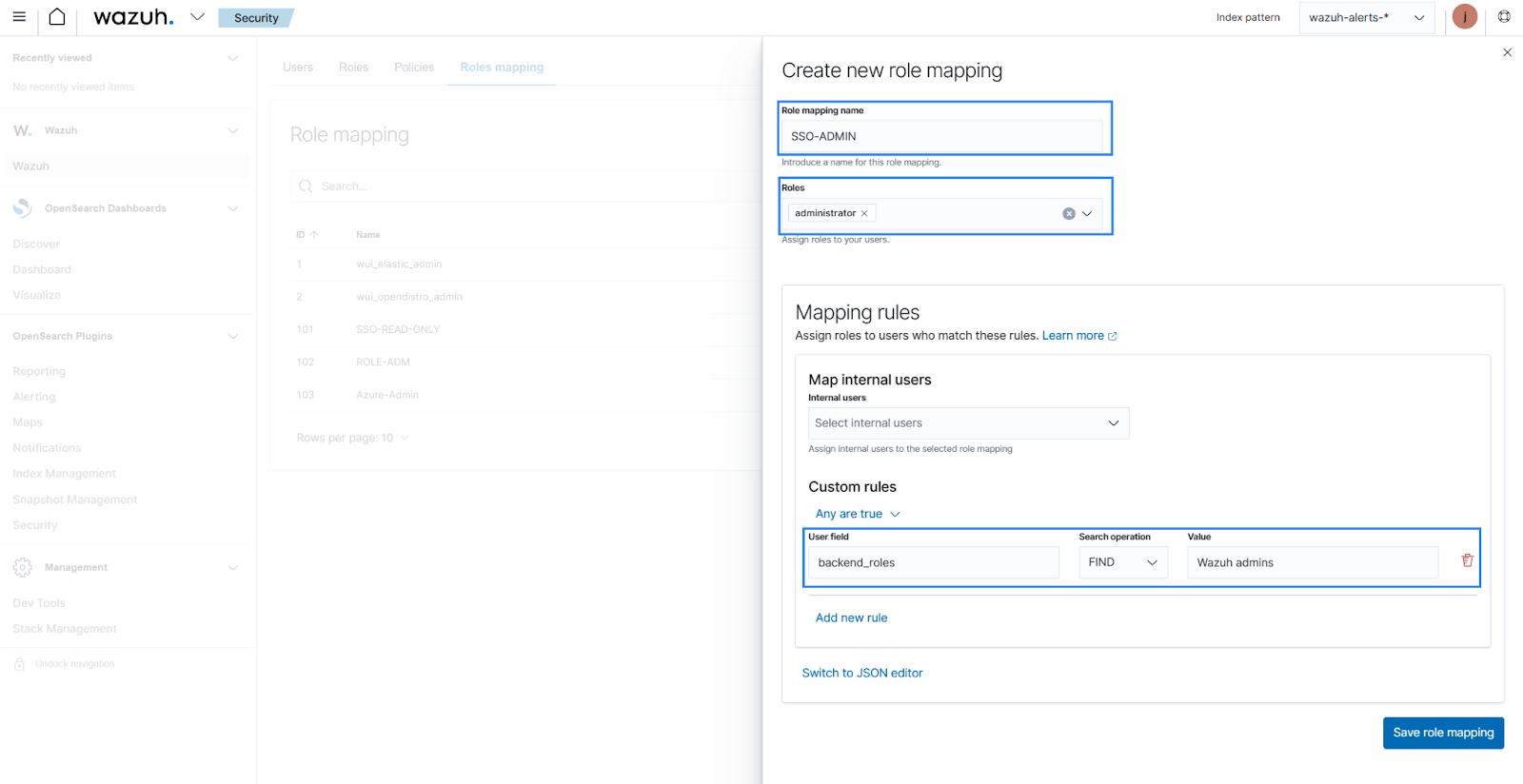The height and width of the screenshot is (784, 1523).
Task: Open the Rows per page selector
Action: pyautogui.click(x=352, y=438)
